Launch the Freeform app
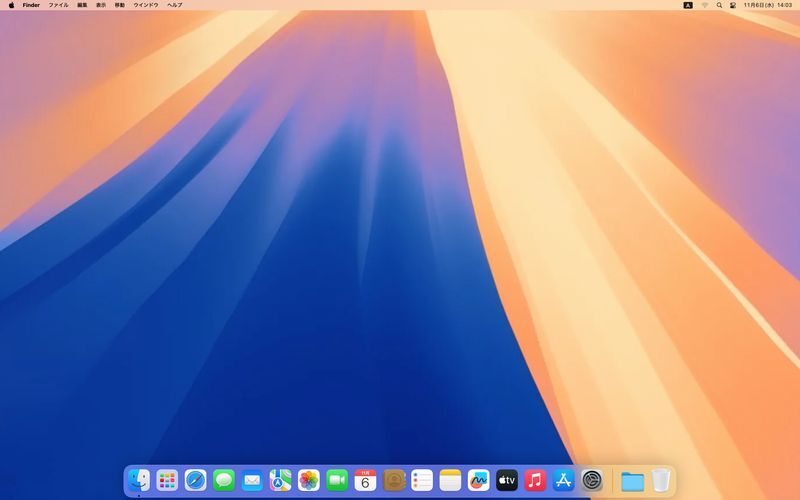 click(479, 481)
